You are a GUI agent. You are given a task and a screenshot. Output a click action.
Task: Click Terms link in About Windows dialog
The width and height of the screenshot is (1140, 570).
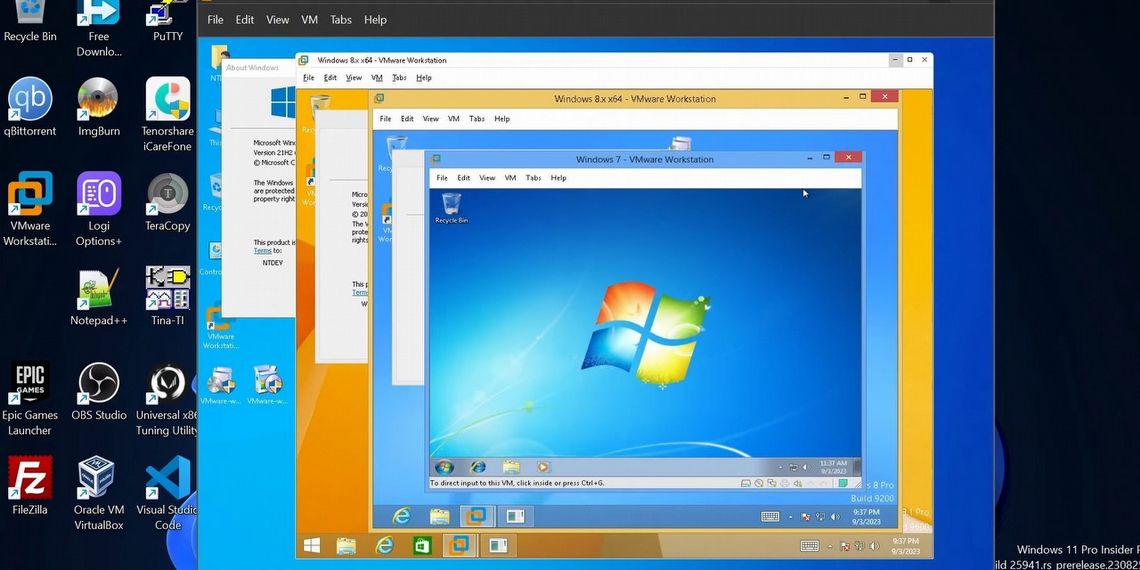click(262, 251)
